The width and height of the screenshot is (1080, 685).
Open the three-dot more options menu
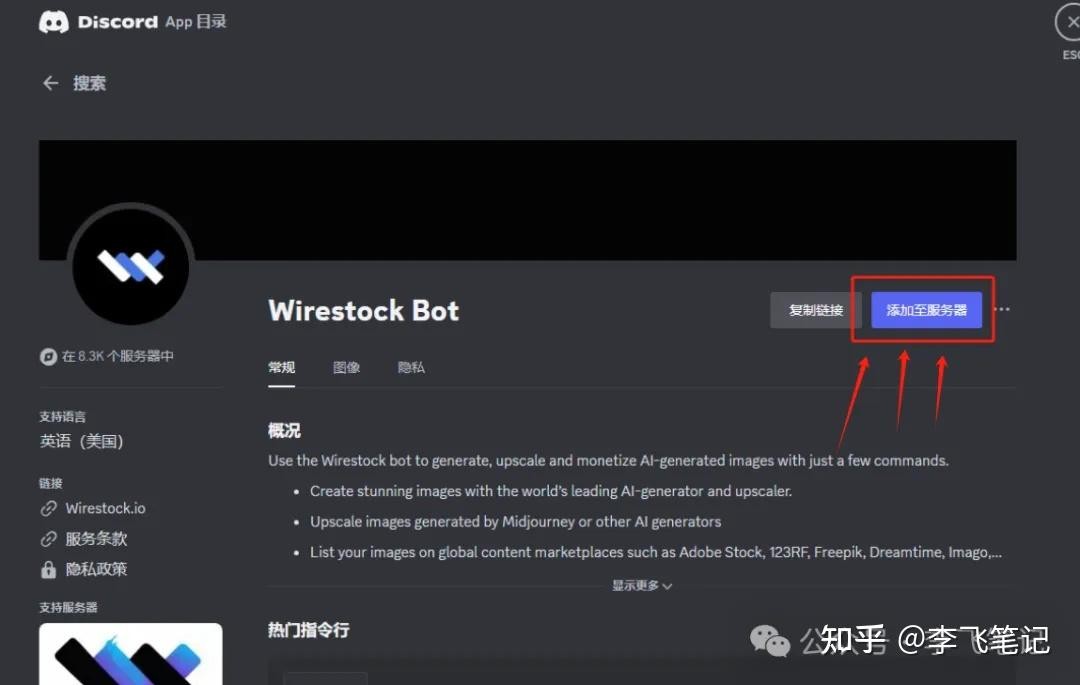1002,310
